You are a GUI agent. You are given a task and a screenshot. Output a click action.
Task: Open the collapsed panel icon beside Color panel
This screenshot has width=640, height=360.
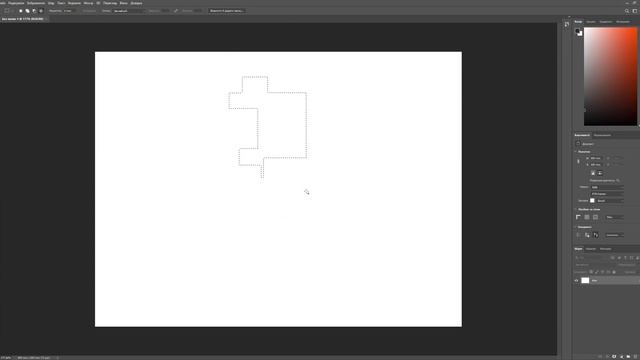click(x=567, y=24)
